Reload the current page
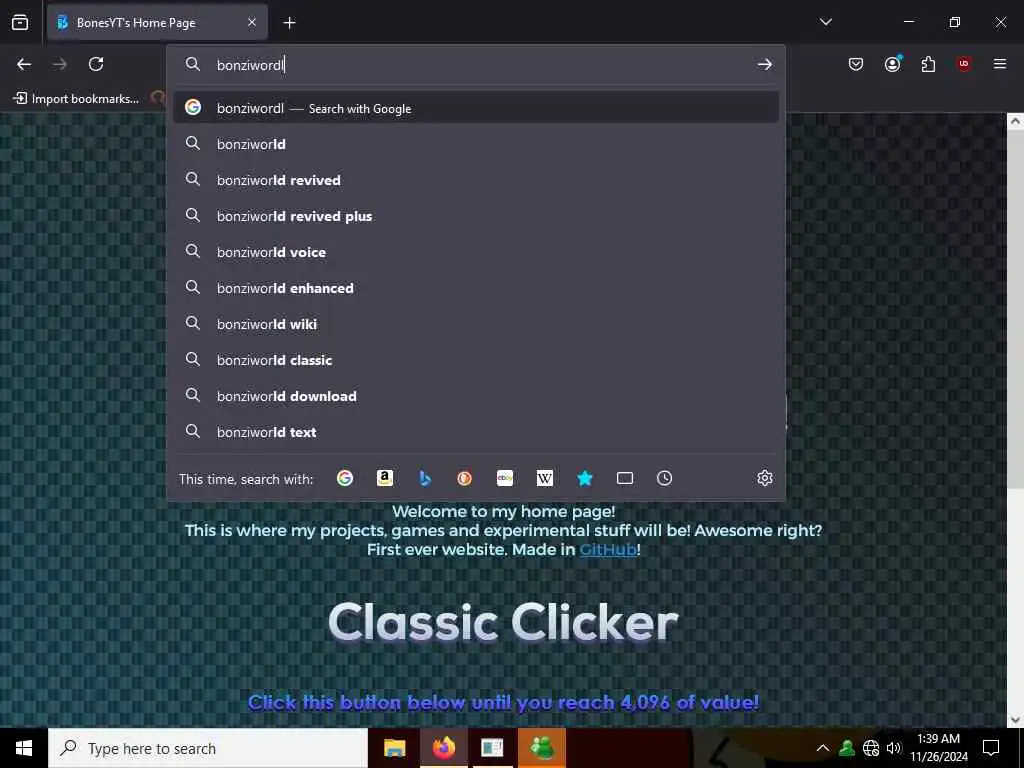This screenshot has width=1024, height=768. [96, 64]
